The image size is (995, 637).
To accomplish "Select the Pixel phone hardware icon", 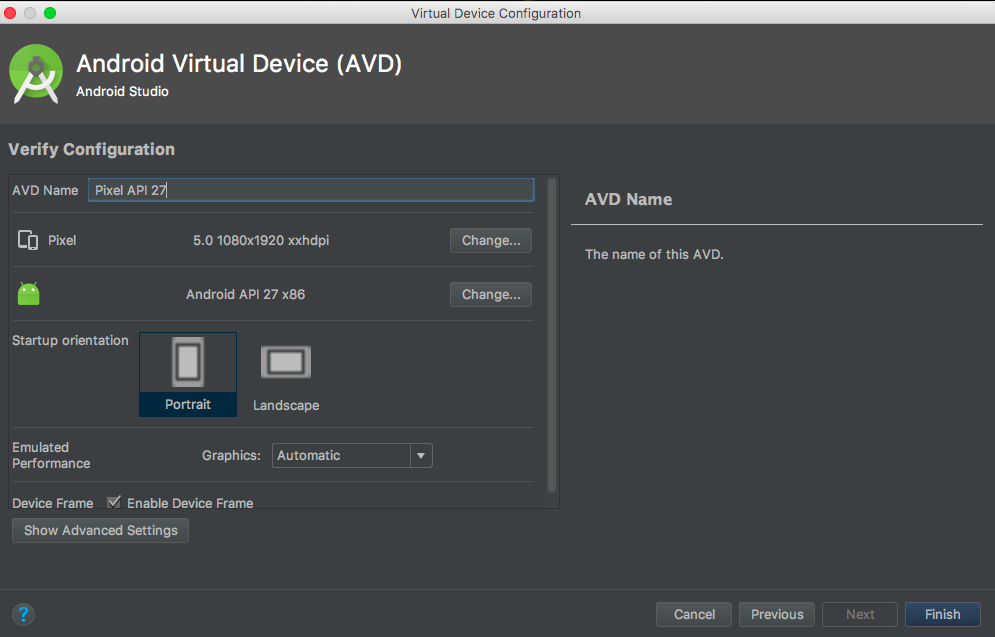I will (x=28, y=240).
